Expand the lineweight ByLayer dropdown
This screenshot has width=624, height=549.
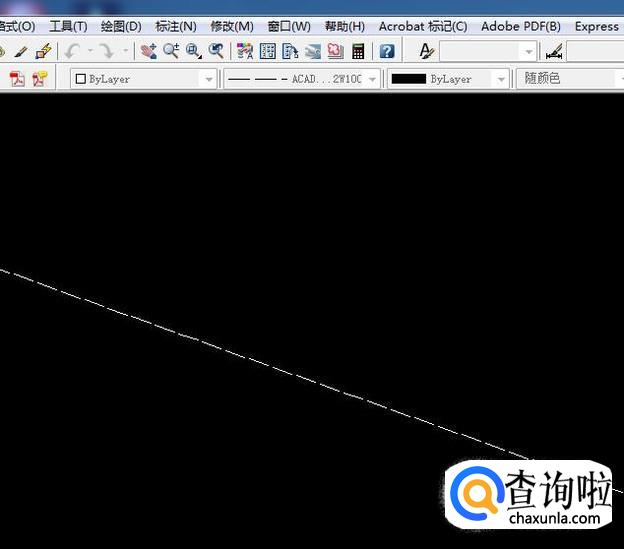(x=500, y=79)
